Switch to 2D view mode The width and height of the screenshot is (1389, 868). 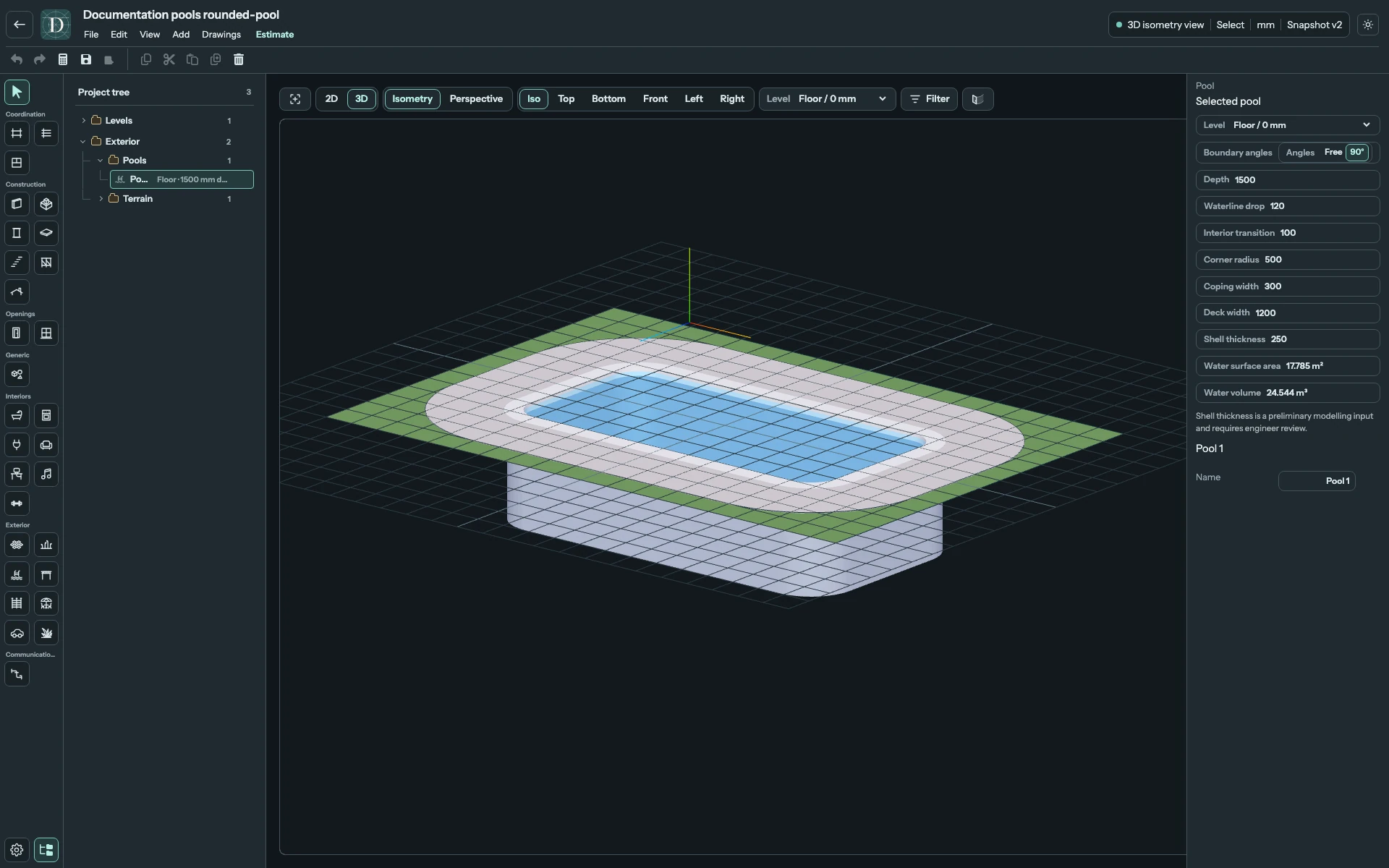pyautogui.click(x=331, y=99)
